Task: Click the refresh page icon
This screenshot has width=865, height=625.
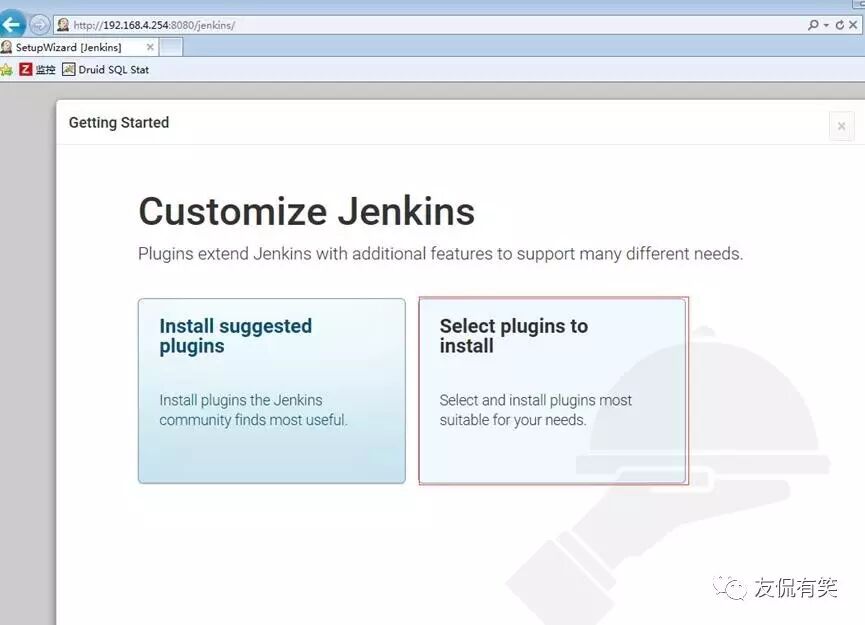Action: point(840,25)
